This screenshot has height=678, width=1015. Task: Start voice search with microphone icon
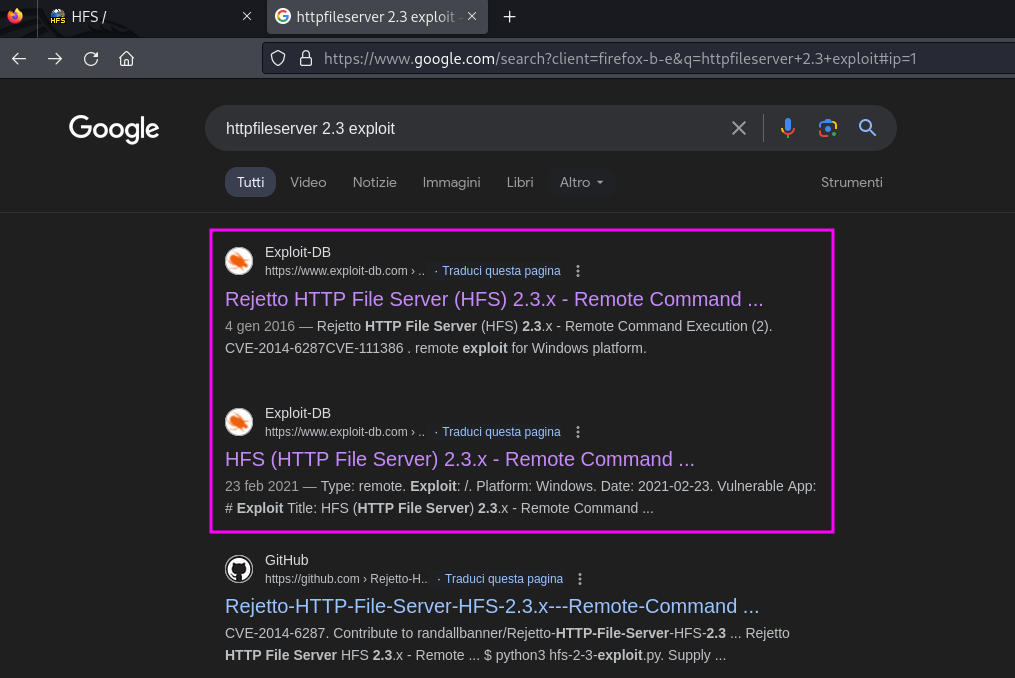[x=788, y=128]
